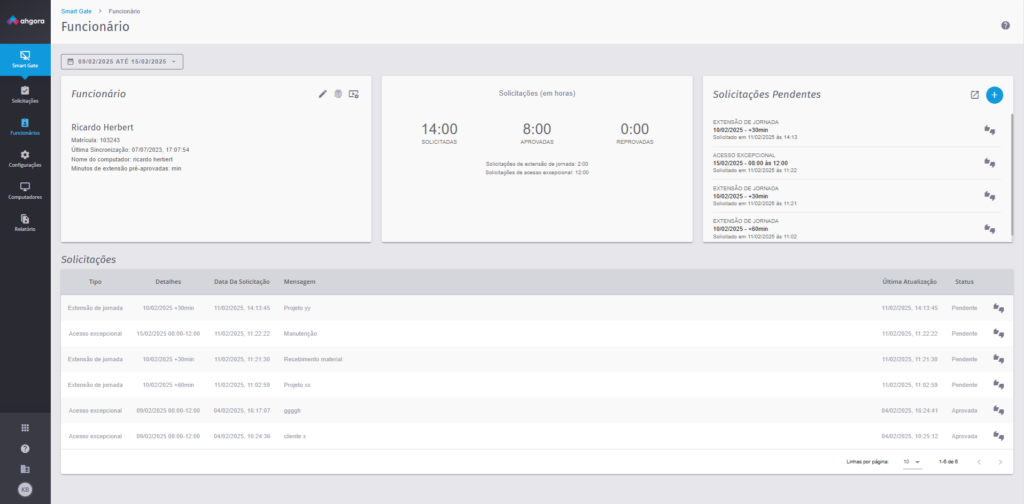Open the help question mark icon at top right

click(x=1005, y=25)
